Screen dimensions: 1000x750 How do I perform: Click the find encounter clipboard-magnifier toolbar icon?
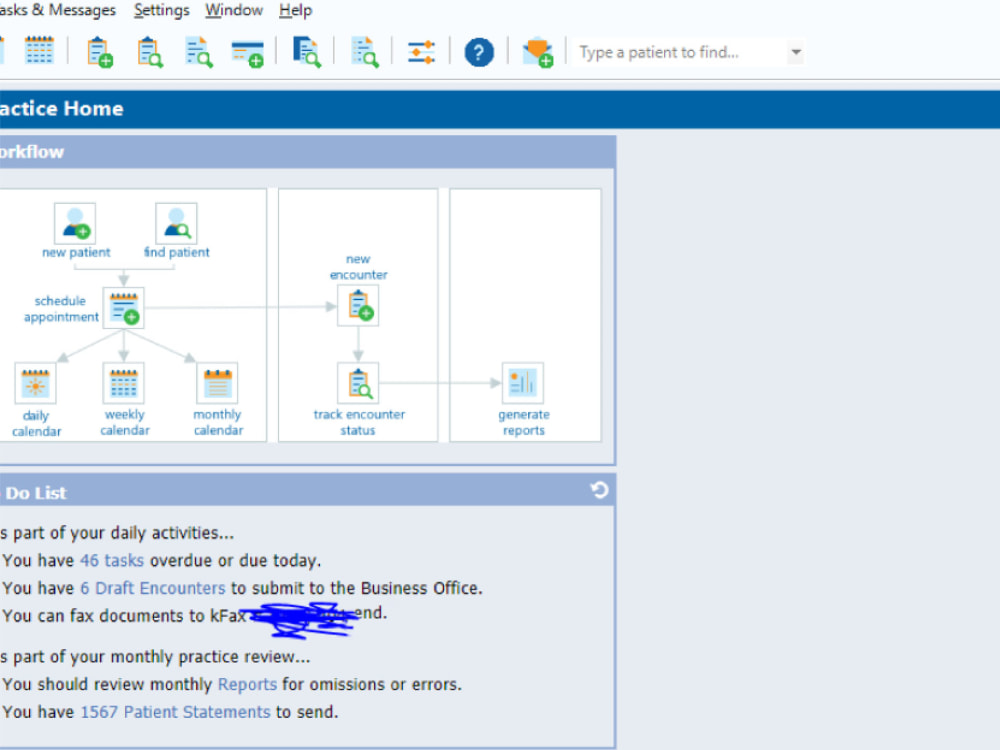coord(150,52)
